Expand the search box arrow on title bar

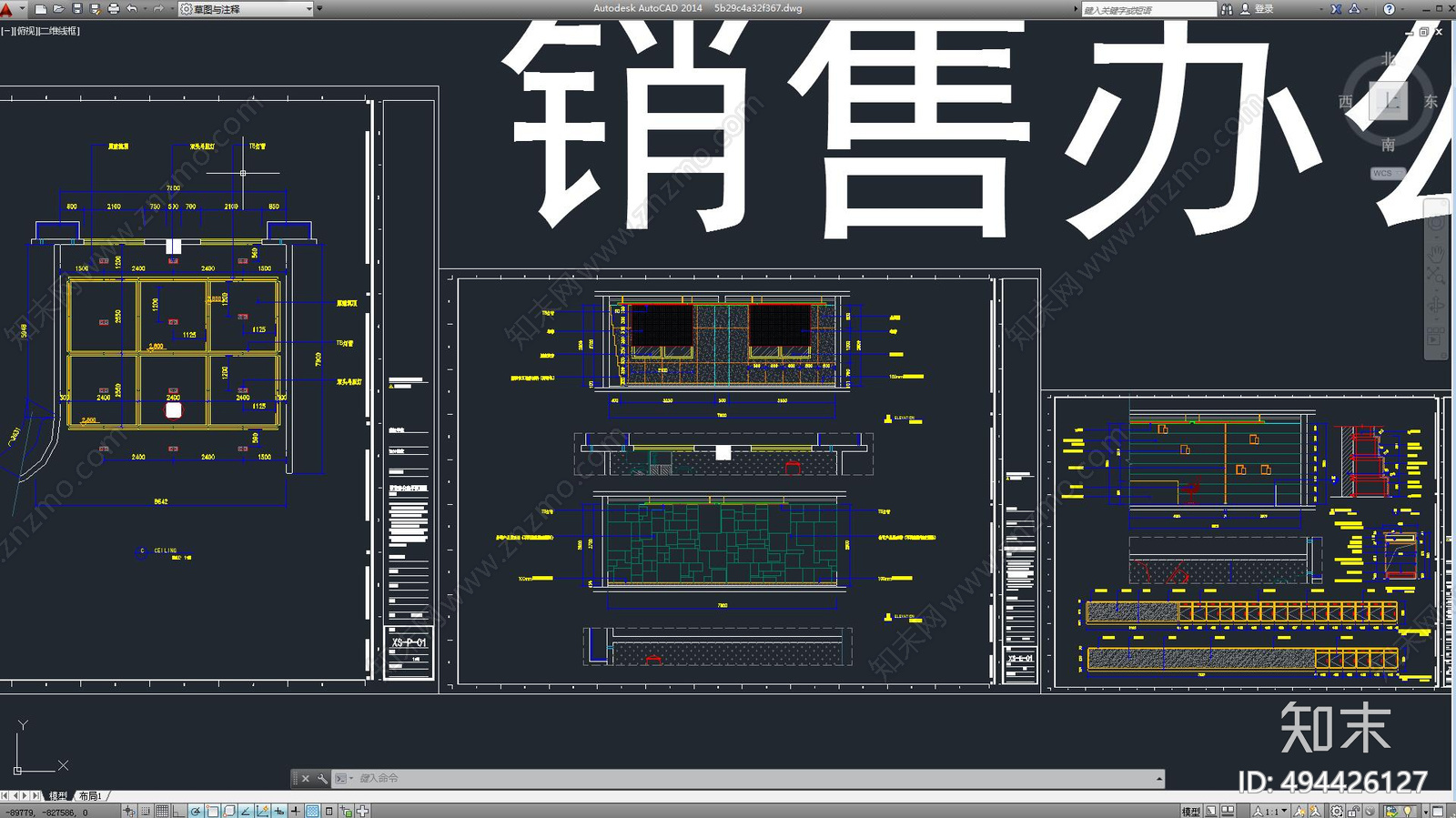[1076, 9]
